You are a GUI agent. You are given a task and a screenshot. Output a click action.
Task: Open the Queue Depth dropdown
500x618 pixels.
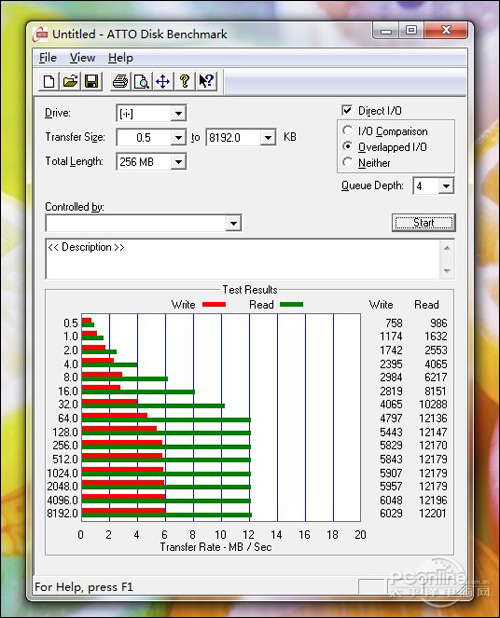click(446, 186)
